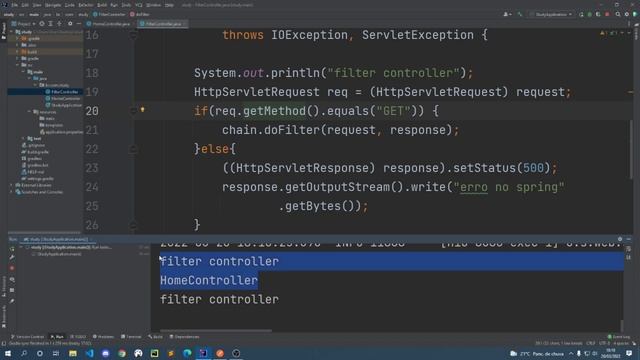Expand the .idea folder
Viewport: 640px width, 360px height.
click(17, 45)
